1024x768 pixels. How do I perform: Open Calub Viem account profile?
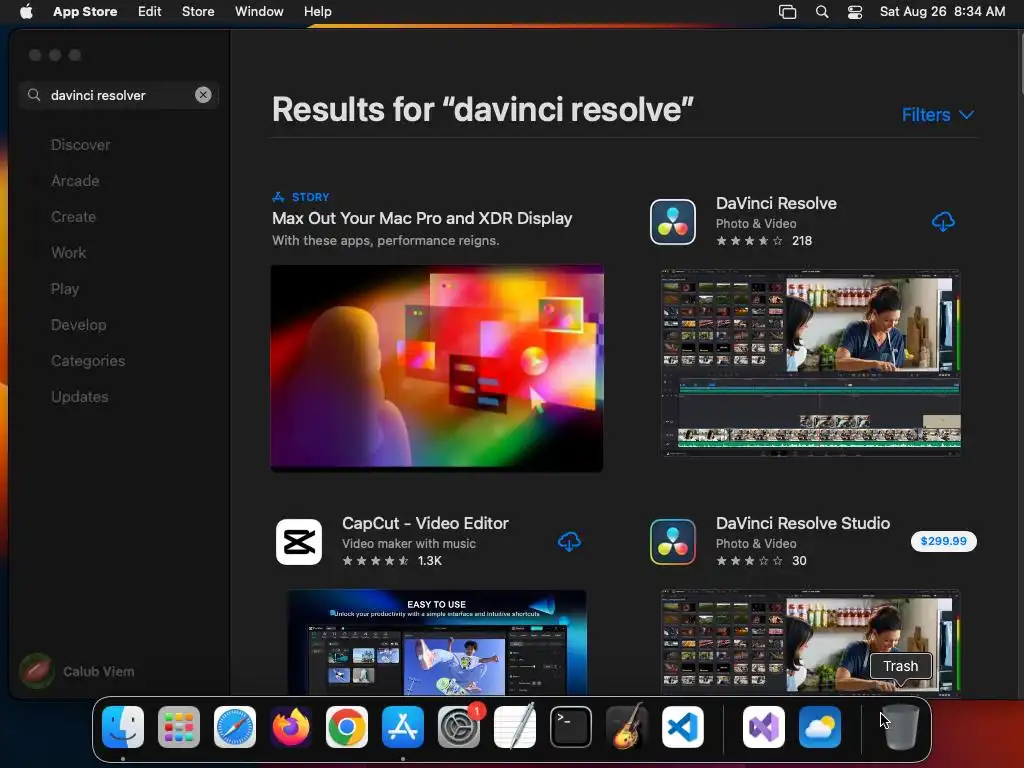click(x=77, y=671)
